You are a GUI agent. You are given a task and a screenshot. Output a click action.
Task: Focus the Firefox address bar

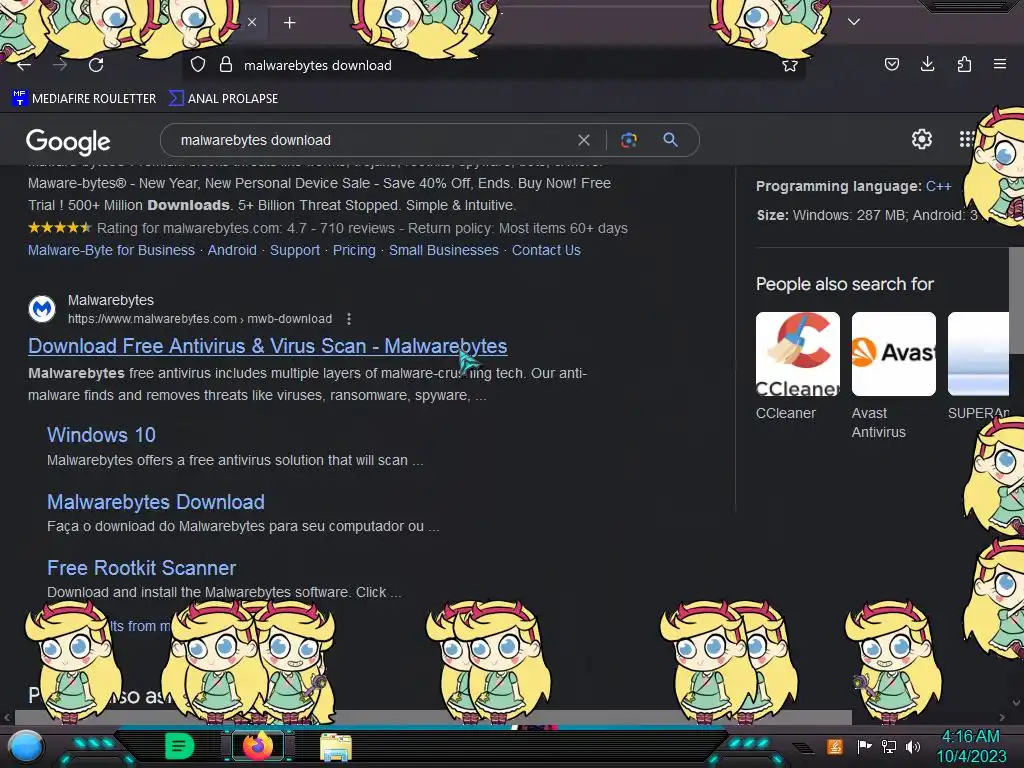pyautogui.click(x=496, y=65)
